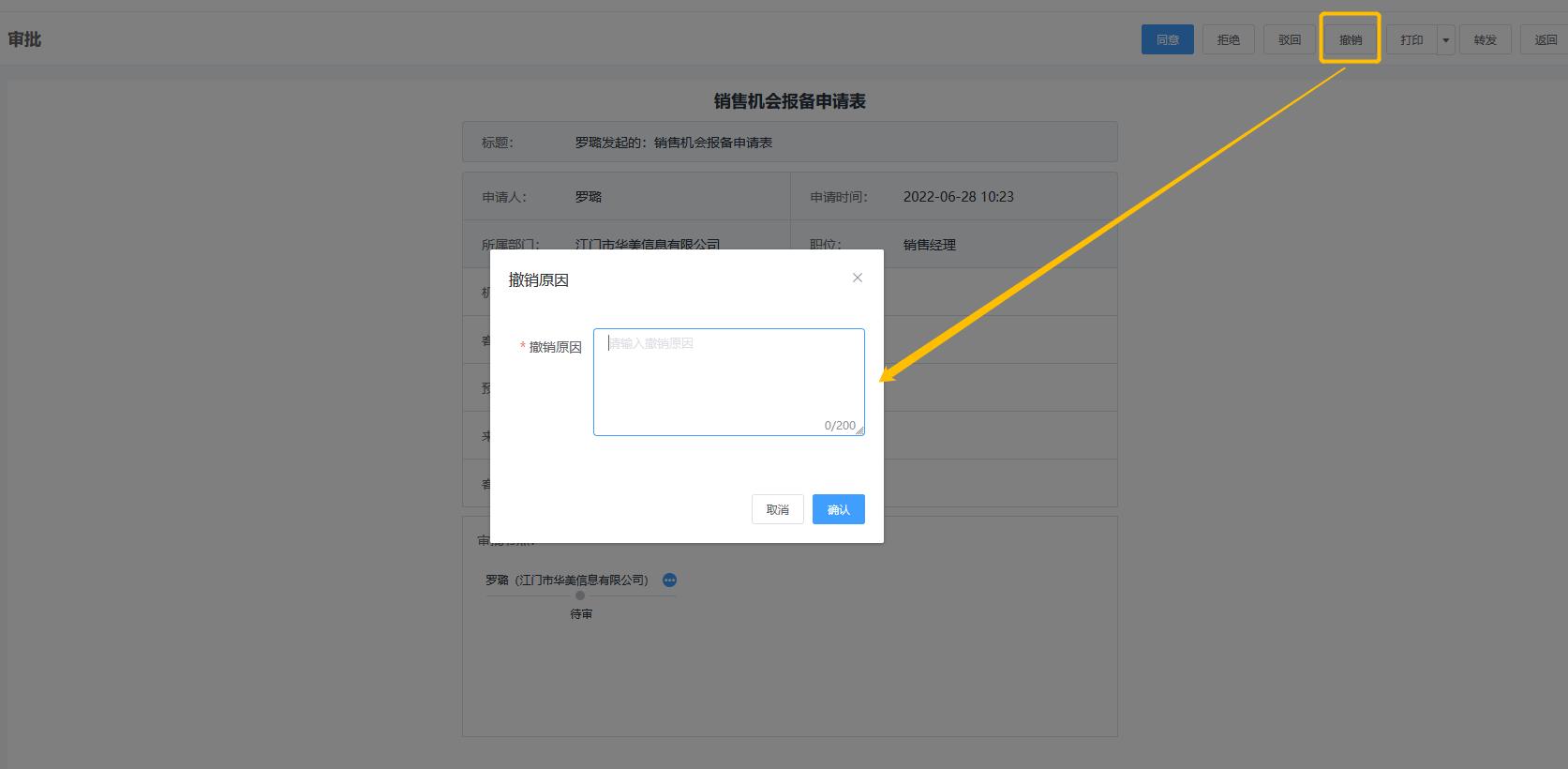This screenshot has width=1568, height=769.
Task: Click the title text 罗璐发起的：销售机会报备申请表
Action: pos(673,143)
